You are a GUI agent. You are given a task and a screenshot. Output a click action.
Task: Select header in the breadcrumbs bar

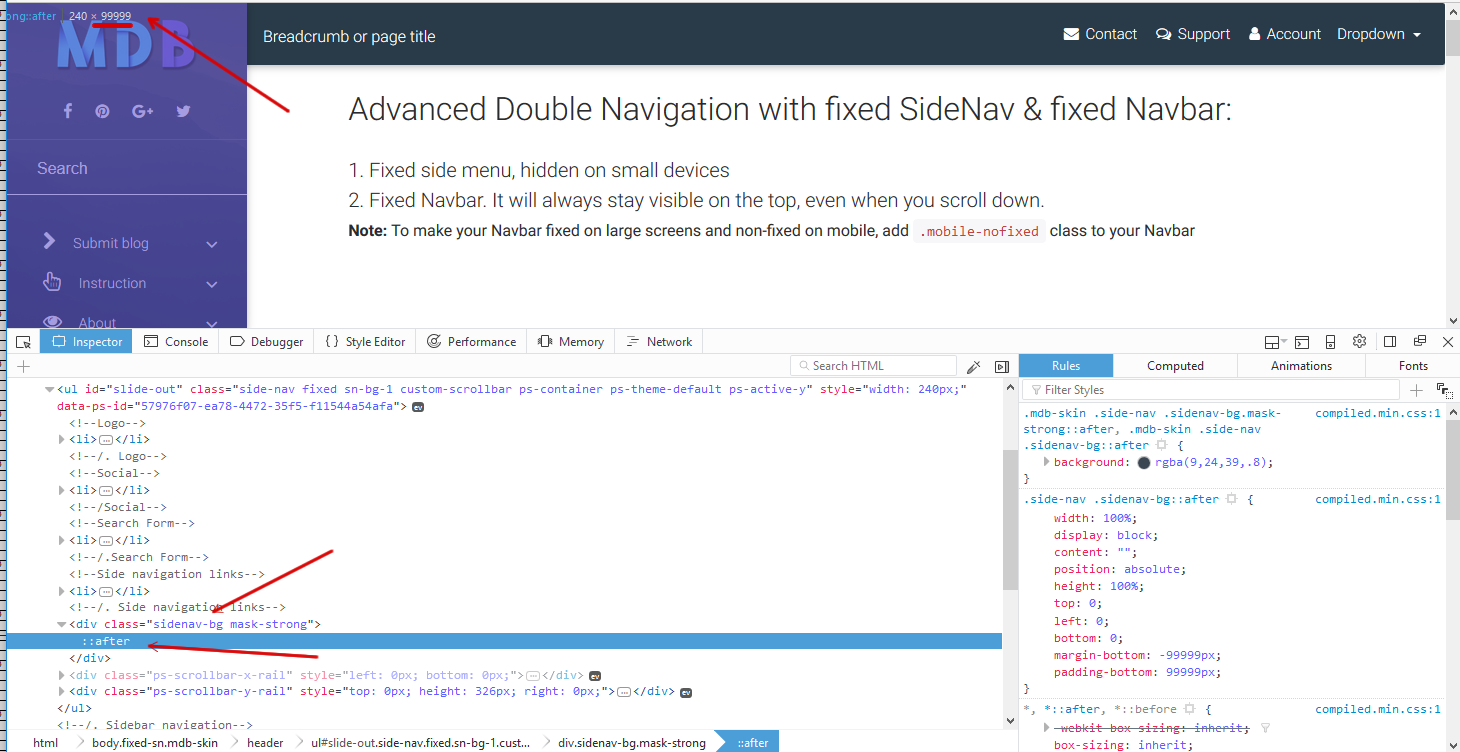pyautogui.click(x=265, y=743)
